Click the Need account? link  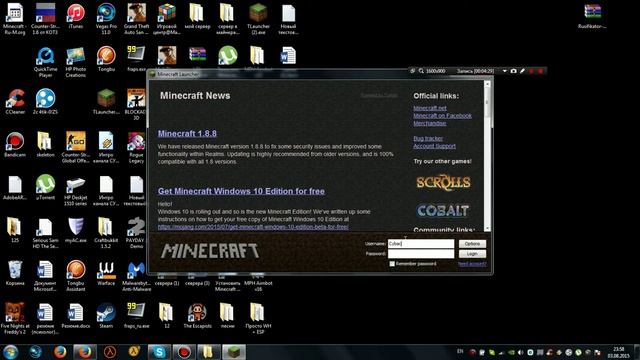472,264
